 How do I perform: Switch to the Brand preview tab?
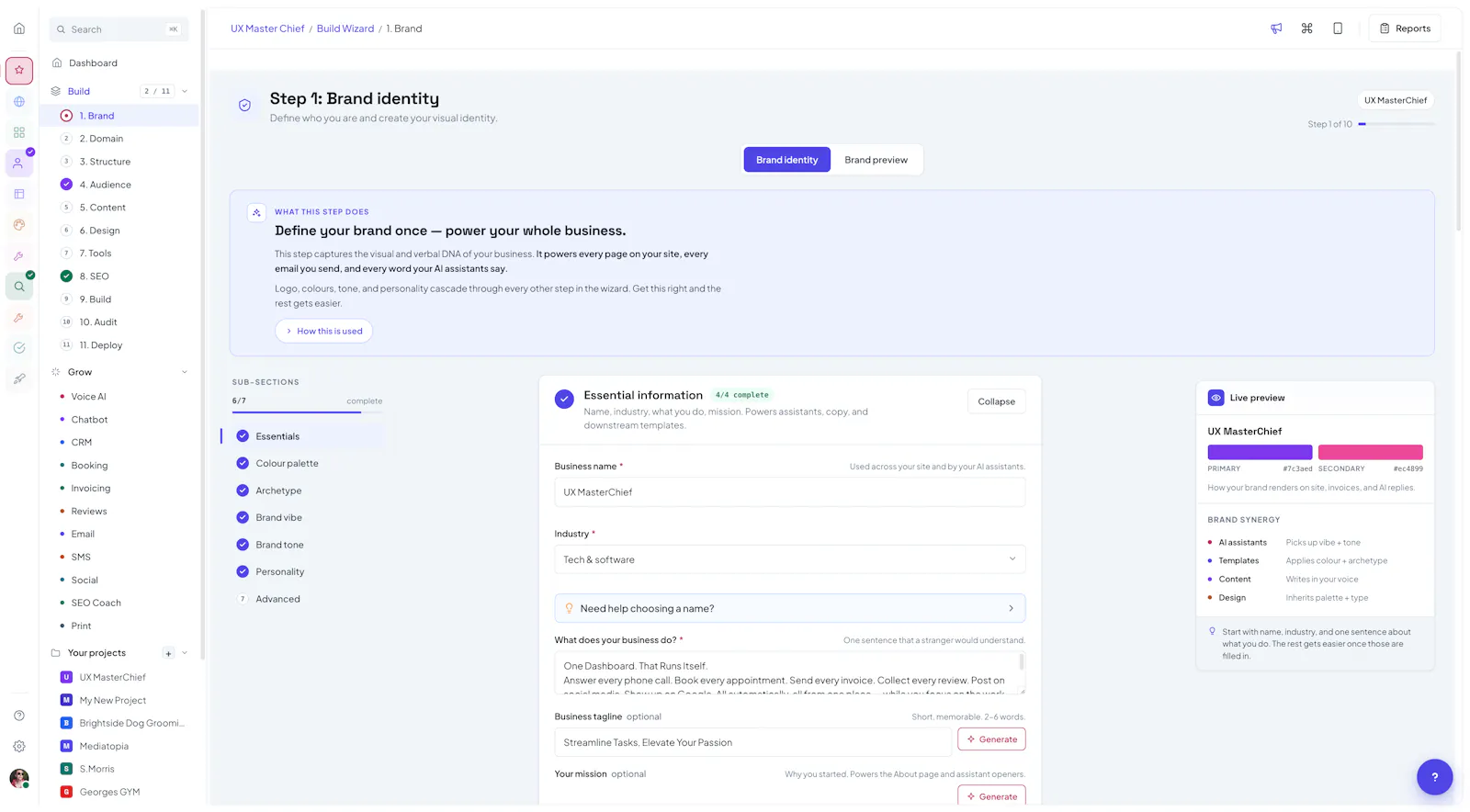click(x=876, y=160)
